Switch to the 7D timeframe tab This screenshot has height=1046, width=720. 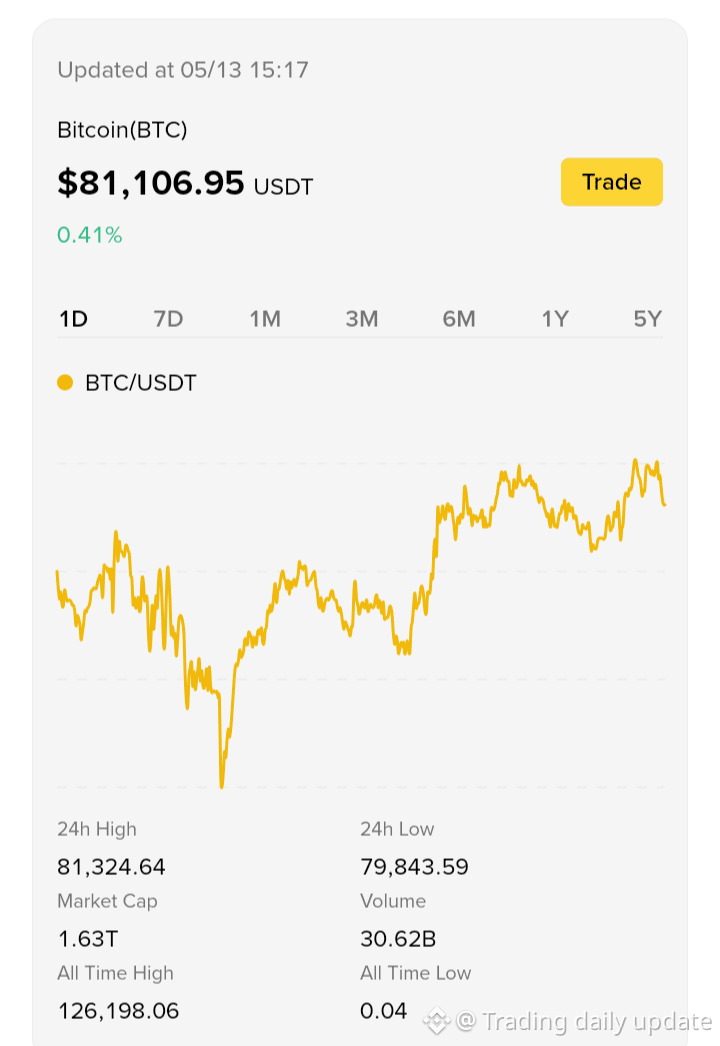[168, 319]
